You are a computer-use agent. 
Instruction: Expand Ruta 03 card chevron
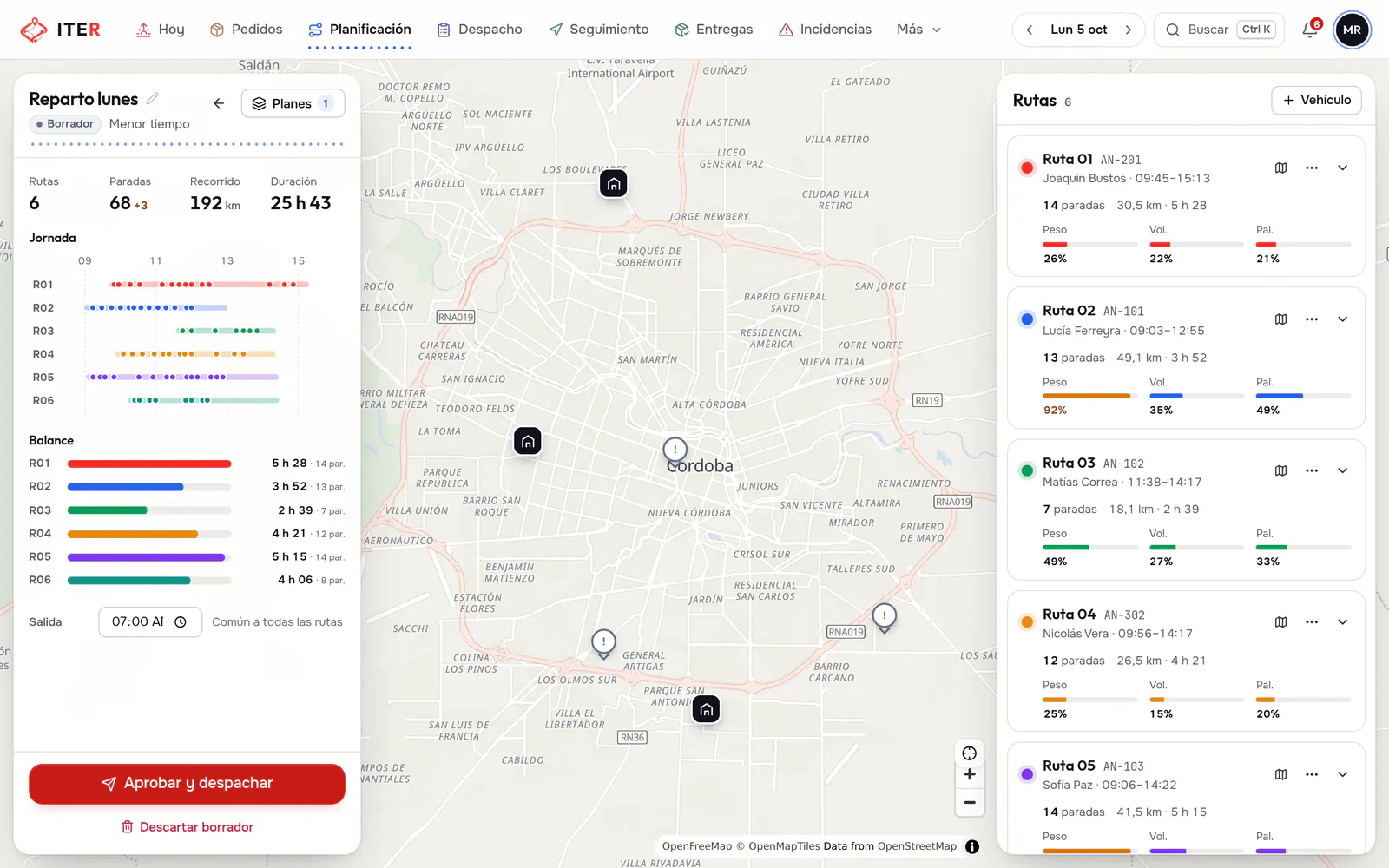point(1343,470)
